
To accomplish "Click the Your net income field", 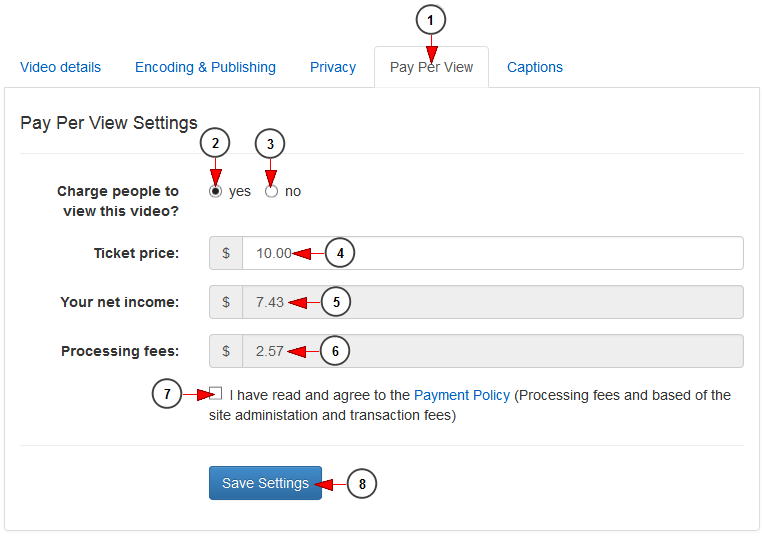I will (493, 302).
